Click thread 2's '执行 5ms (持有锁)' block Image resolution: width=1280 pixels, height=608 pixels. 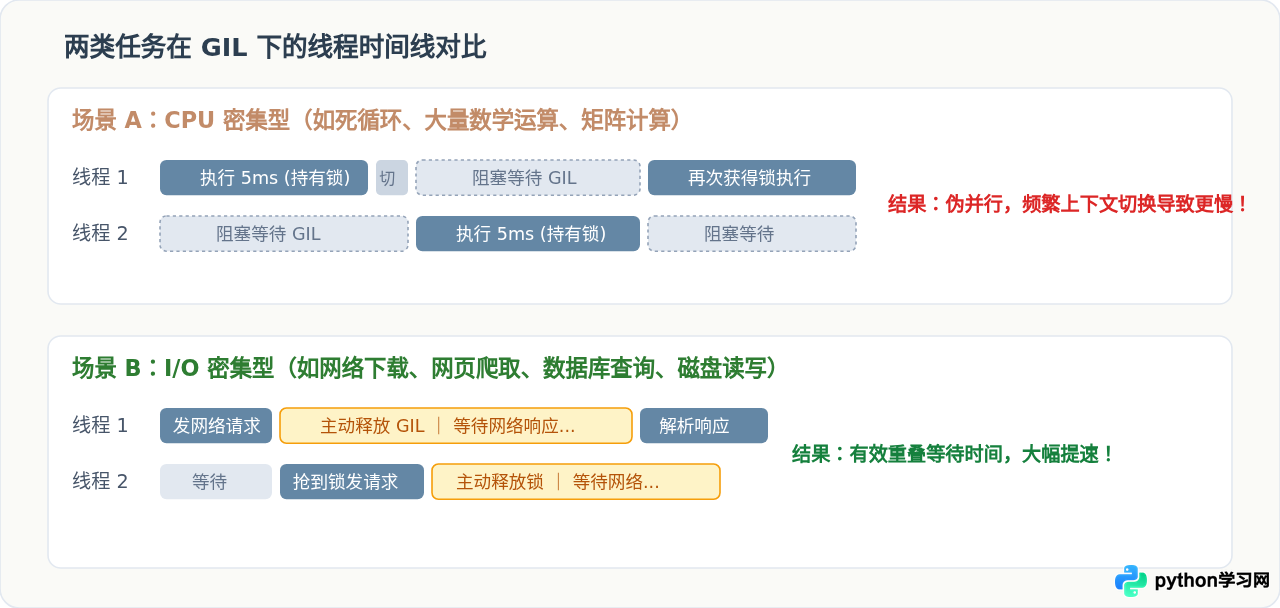point(528,234)
